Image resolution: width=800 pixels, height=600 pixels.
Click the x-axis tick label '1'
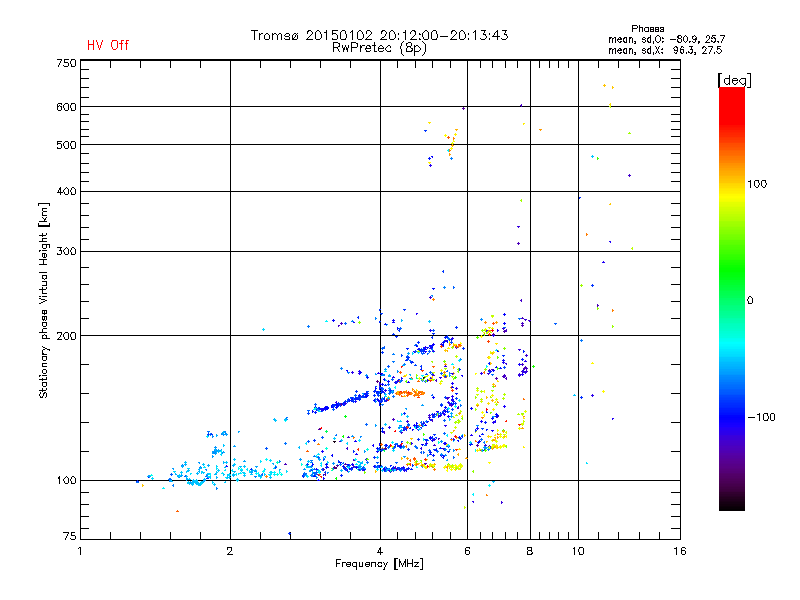point(80,551)
